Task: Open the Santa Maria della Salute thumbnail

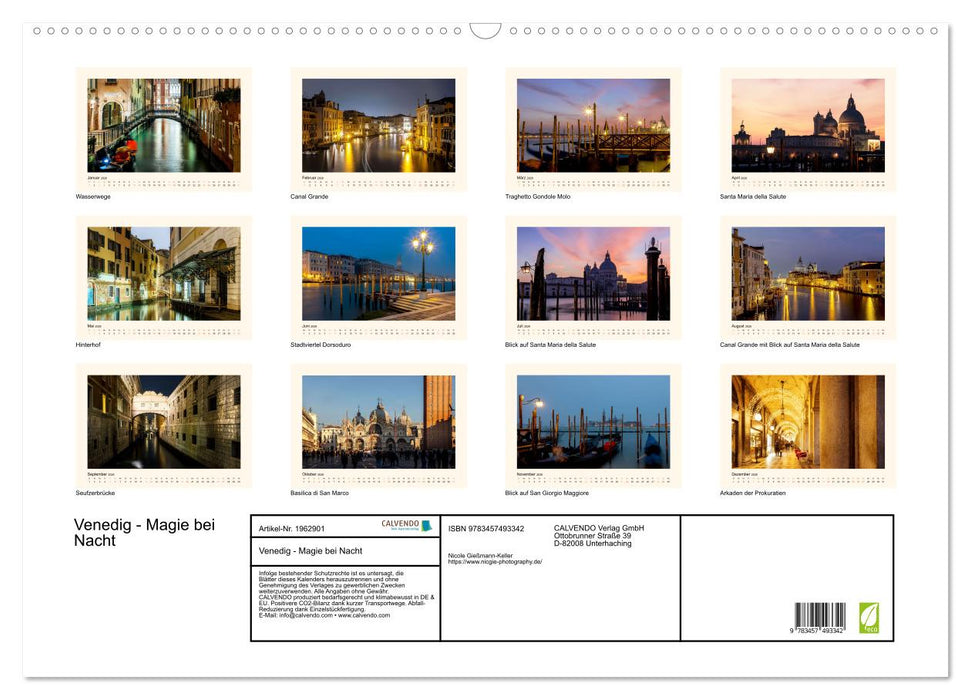Action: pos(808,125)
